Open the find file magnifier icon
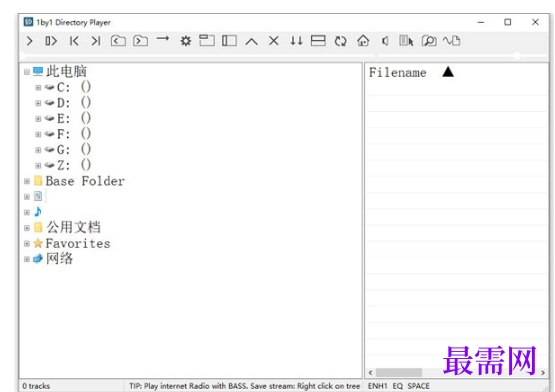Screen dimensions: 555x392 429,41
